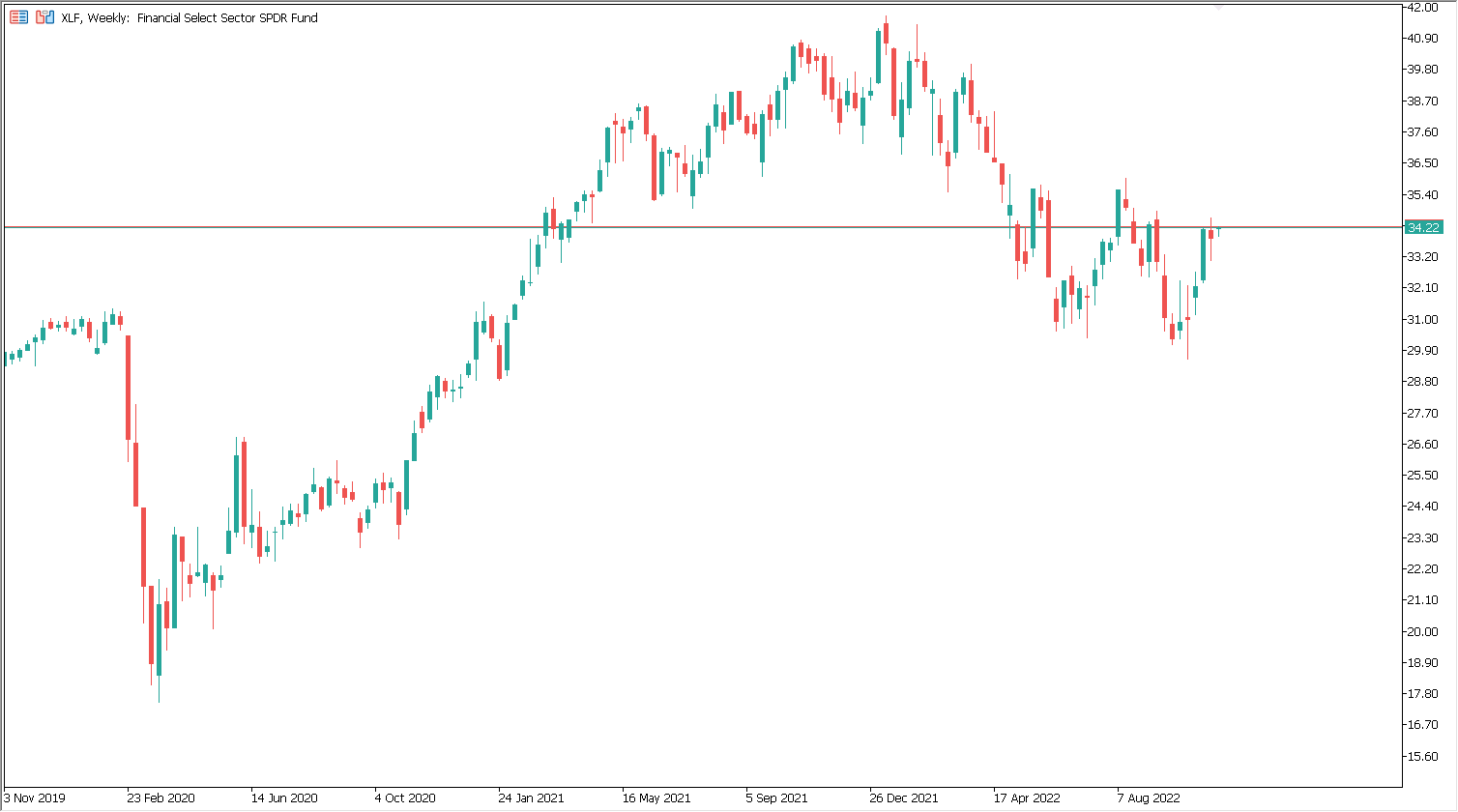The width and height of the screenshot is (1458, 812).
Task: Click the 18.90 price scale label
Action: click(x=1423, y=663)
